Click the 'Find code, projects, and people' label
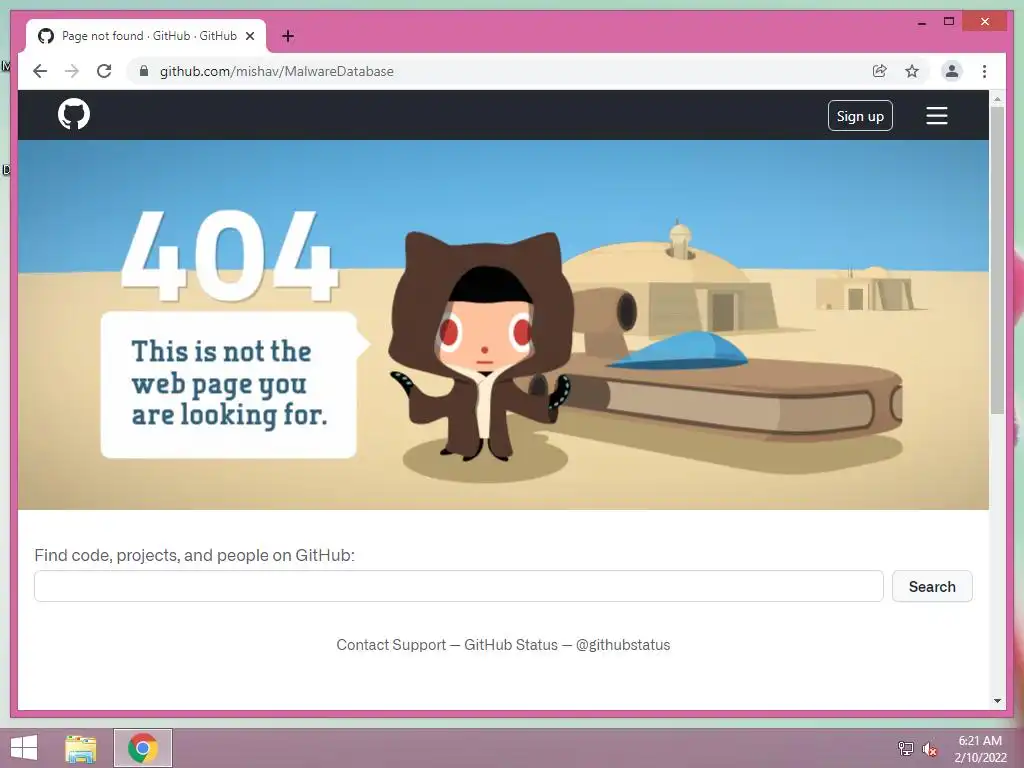 (x=195, y=555)
